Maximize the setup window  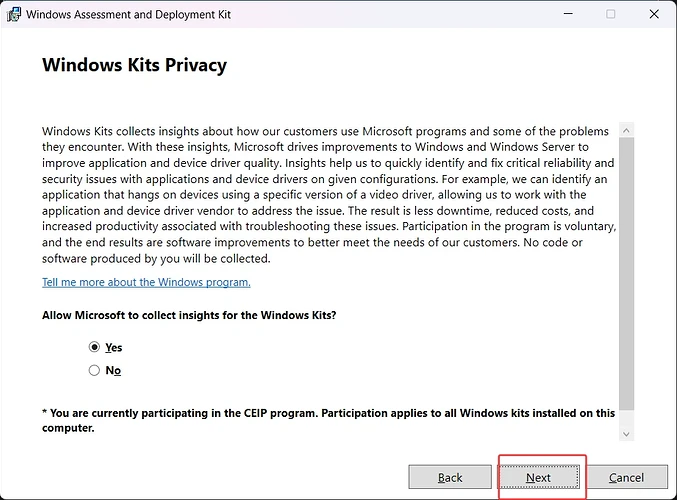pyautogui.click(x=611, y=14)
